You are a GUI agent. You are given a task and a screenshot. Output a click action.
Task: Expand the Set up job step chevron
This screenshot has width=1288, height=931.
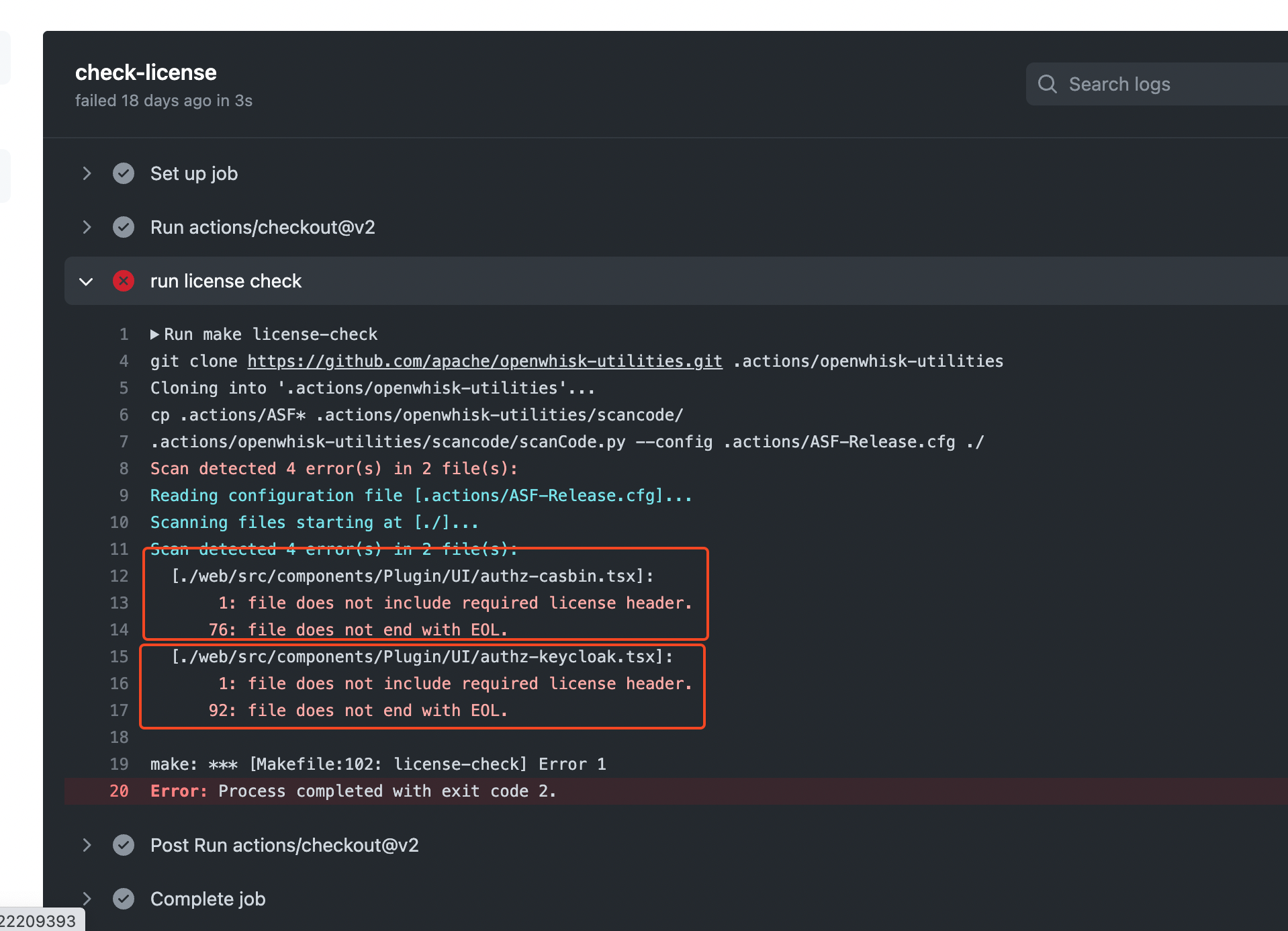pyautogui.click(x=87, y=173)
